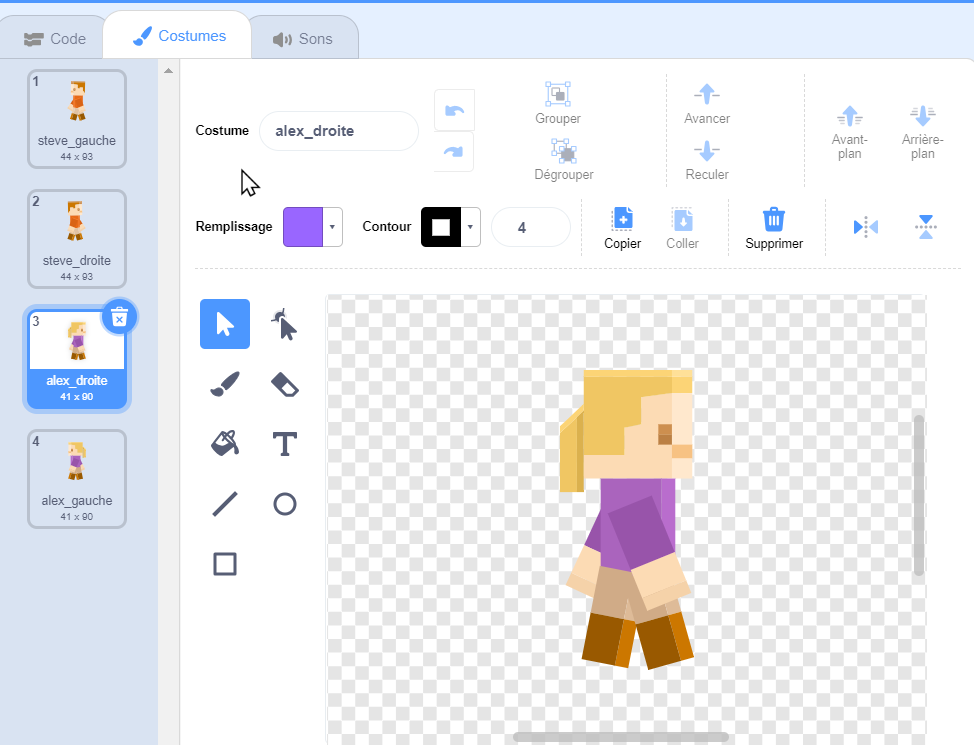Select the Brush tool
The height and width of the screenshot is (745, 974).
coord(225,384)
